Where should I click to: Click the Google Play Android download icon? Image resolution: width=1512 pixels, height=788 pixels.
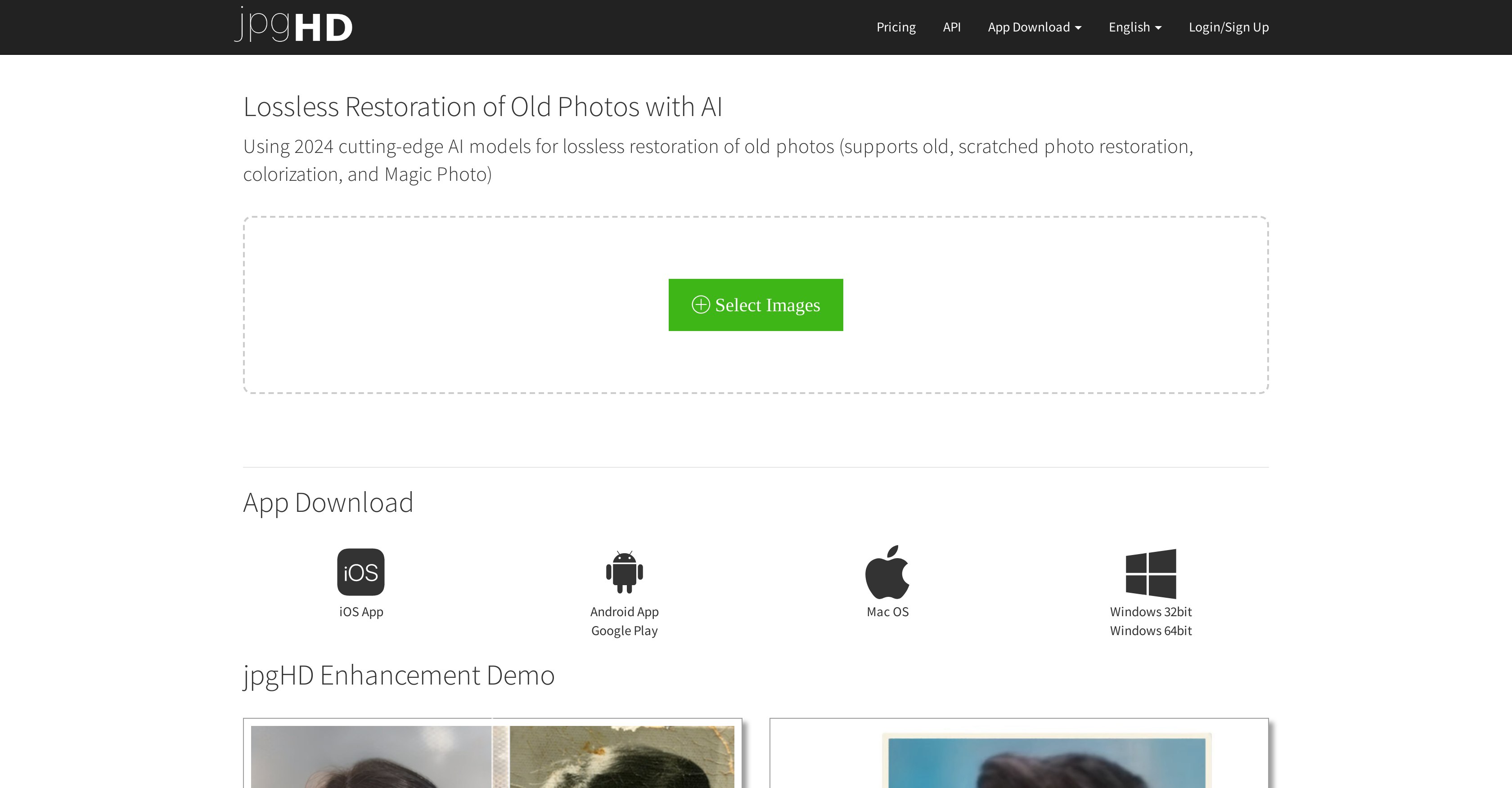pyautogui.click(x=625, y=572)
